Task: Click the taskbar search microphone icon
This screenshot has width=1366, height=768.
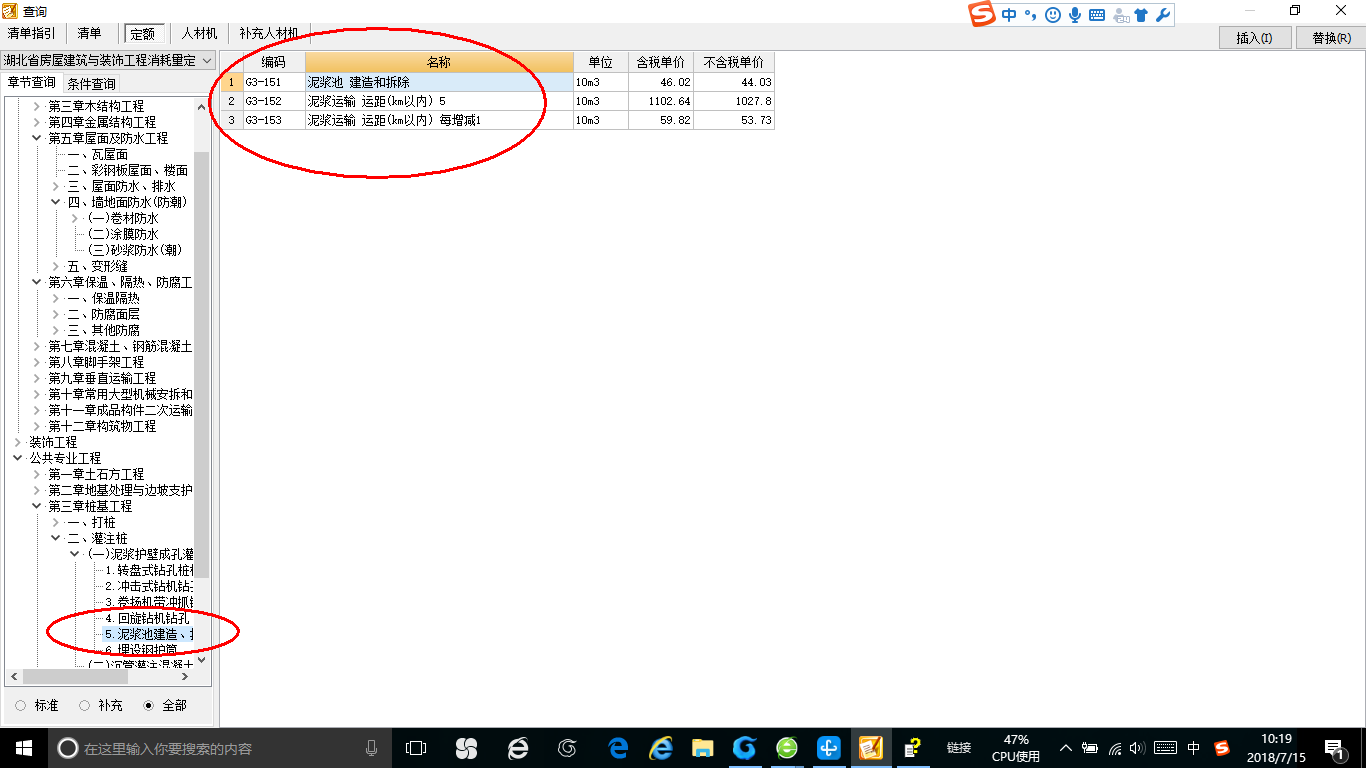Action: [x=372, y=748]
